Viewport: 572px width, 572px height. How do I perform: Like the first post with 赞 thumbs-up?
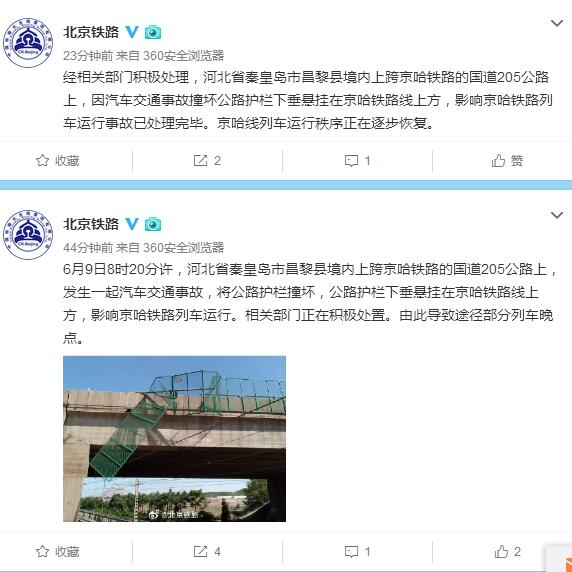pos(507,161)
